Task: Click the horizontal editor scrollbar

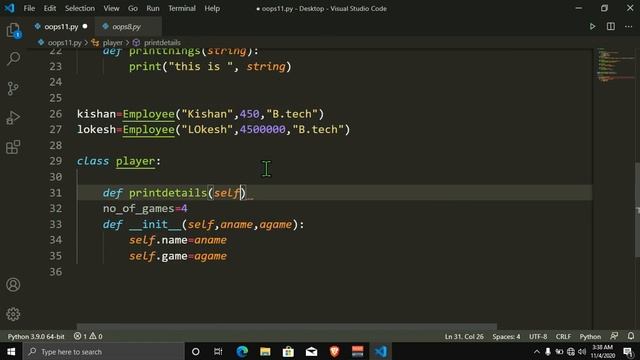Action: [287, 327]
